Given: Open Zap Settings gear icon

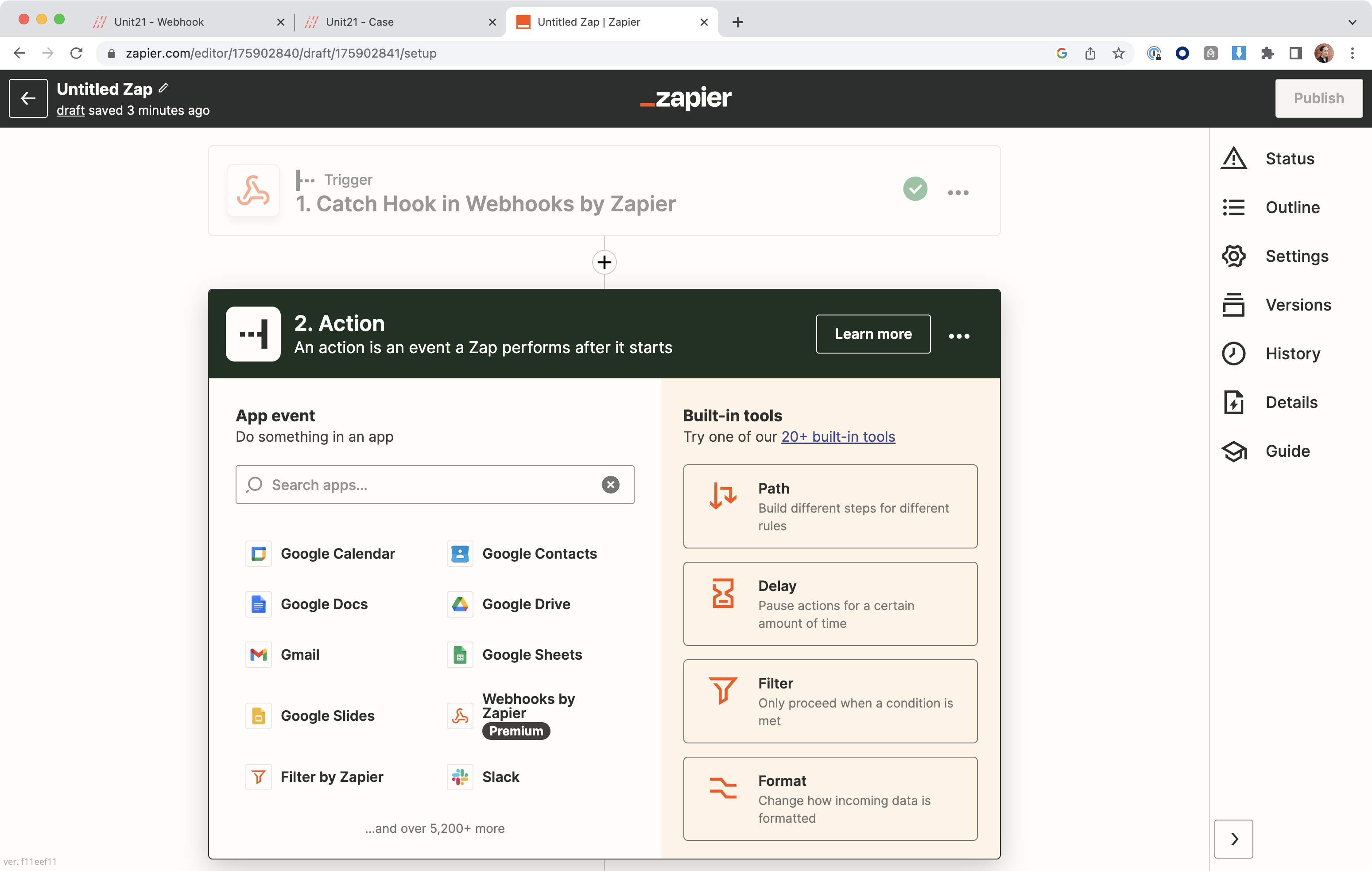Looking at the screenshot, I should click(x=1233, y=256).
